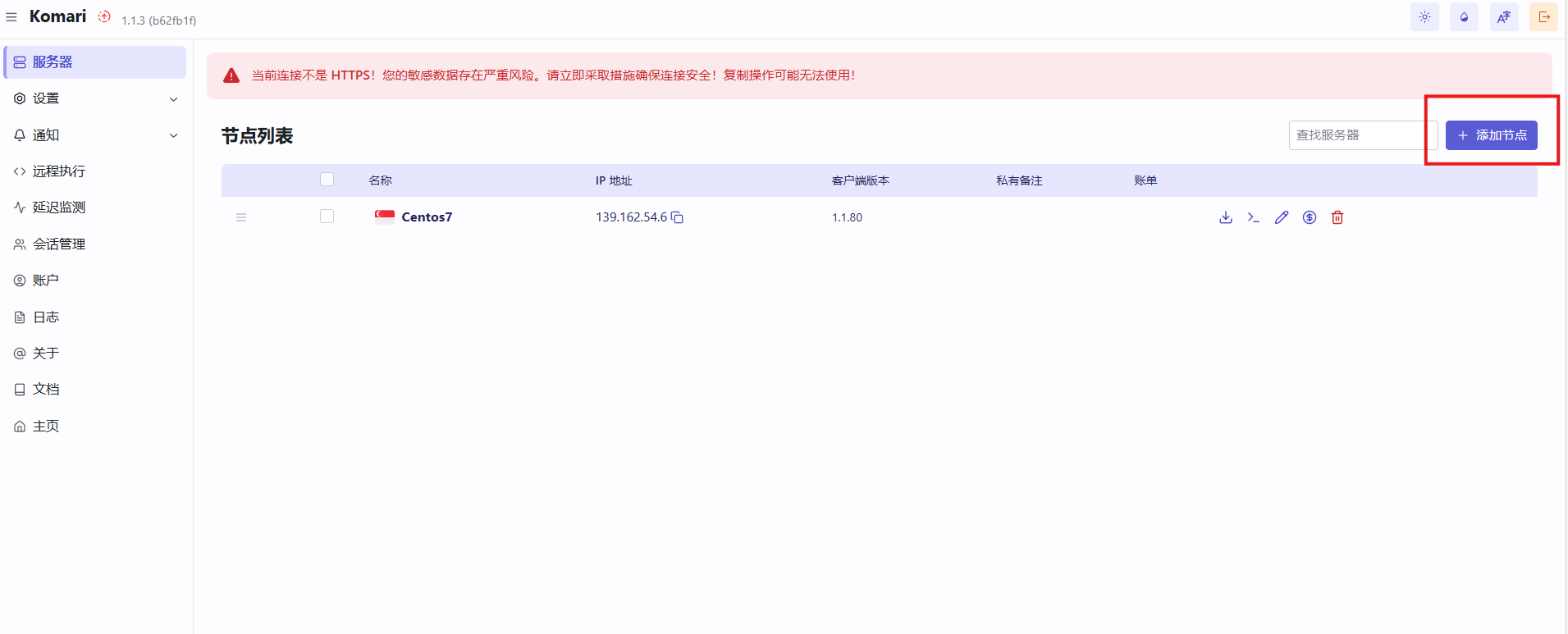Tick the checkbox for the Centos7 row
The image size is (1568, 634).
pyautogui.click(x=327, y=217)
